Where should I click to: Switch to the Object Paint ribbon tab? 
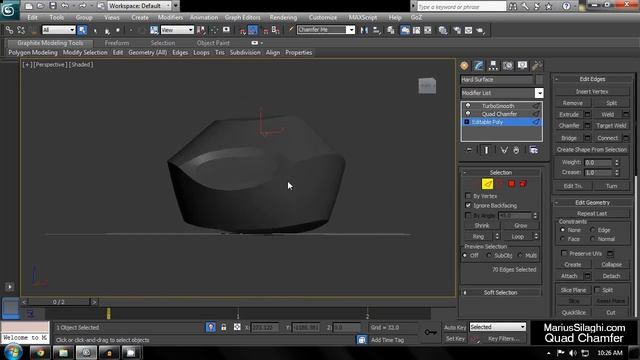tap(213, 43)
